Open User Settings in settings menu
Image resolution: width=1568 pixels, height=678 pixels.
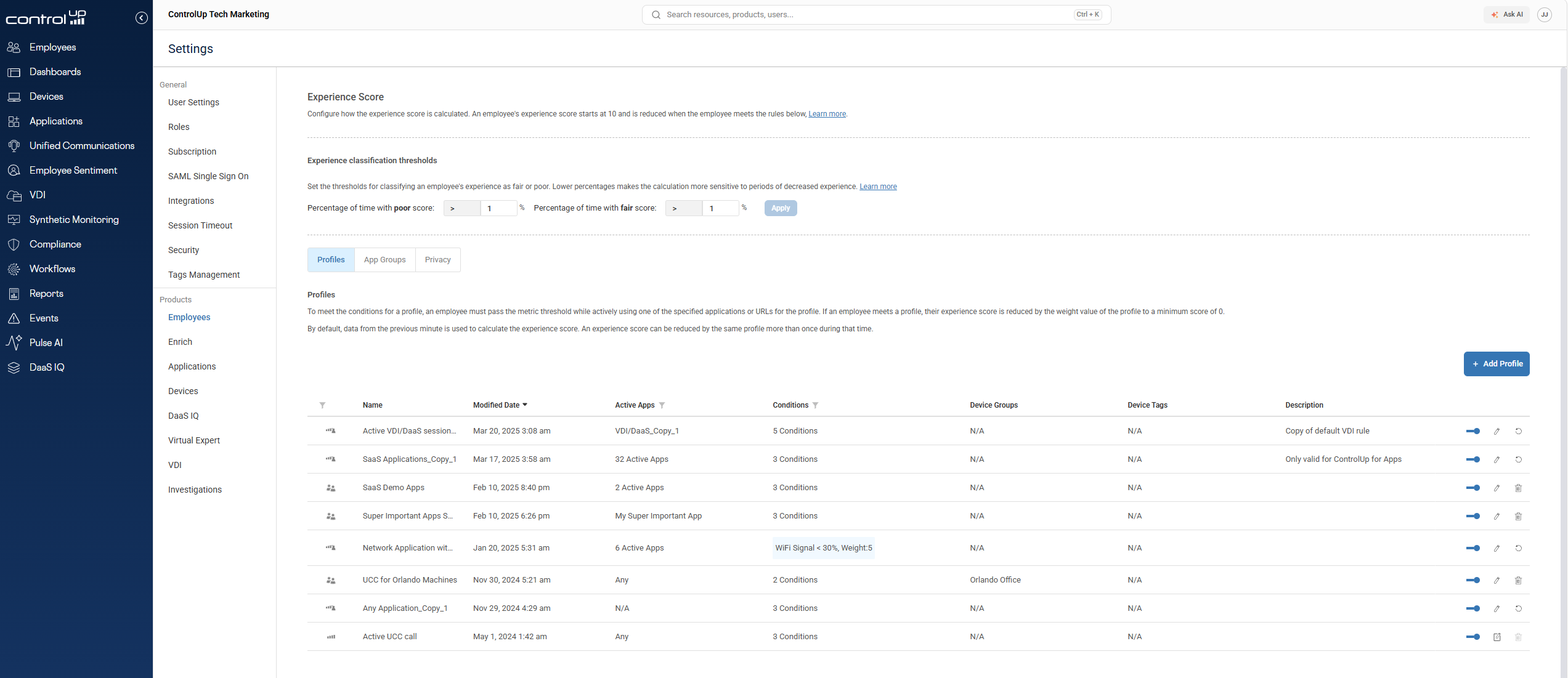tap(193, 102)
